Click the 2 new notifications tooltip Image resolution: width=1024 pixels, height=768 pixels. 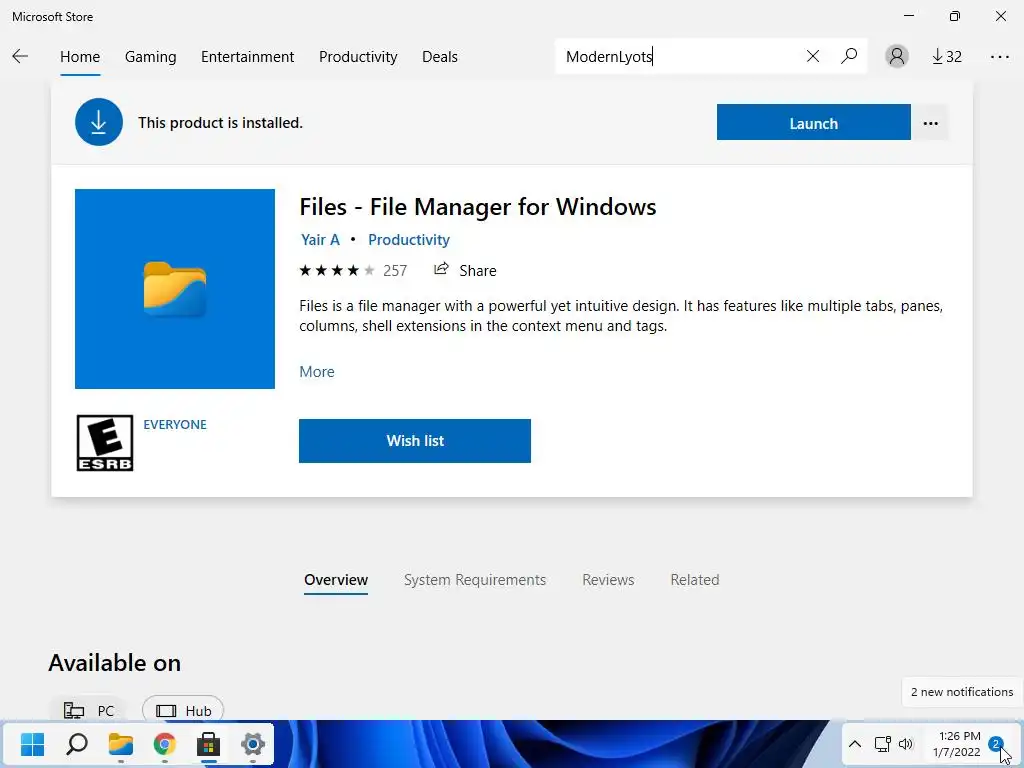[x=962, y=692]
